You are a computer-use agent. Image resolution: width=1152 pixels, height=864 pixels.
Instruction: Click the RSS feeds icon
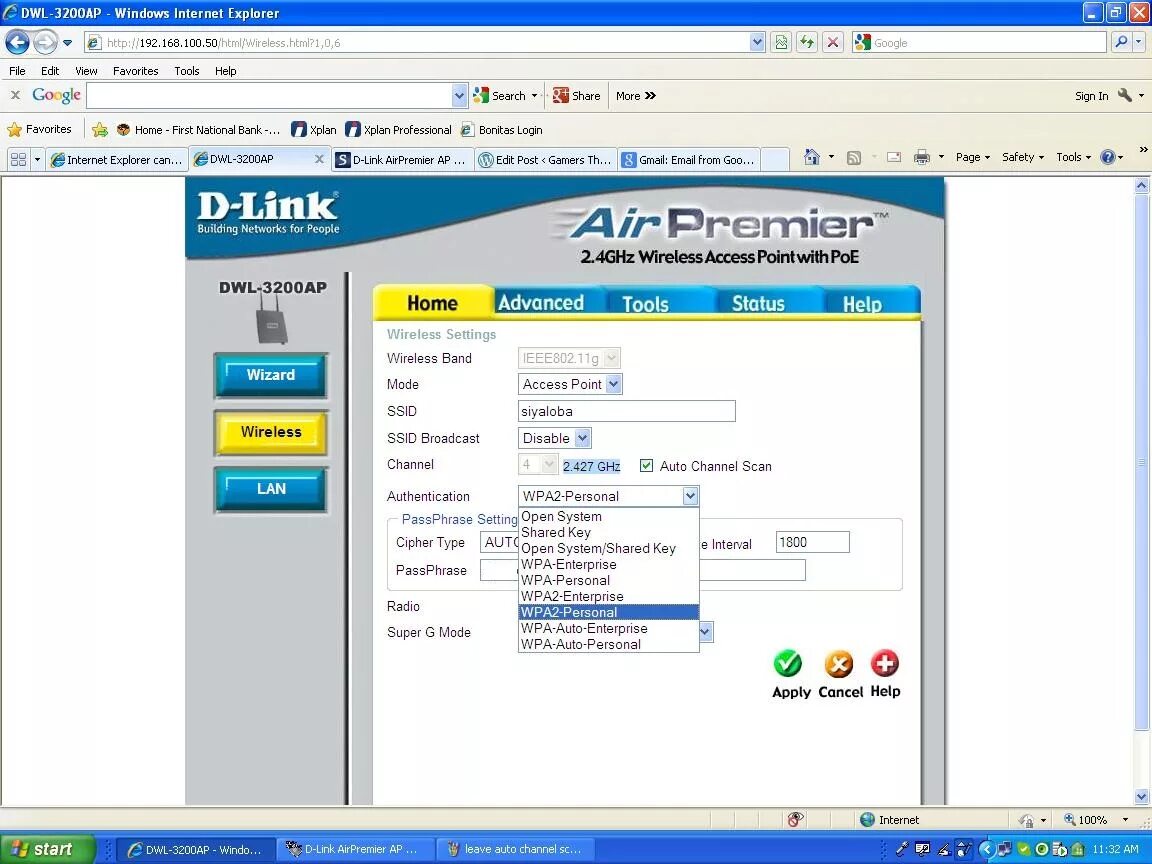pos(854,157)
